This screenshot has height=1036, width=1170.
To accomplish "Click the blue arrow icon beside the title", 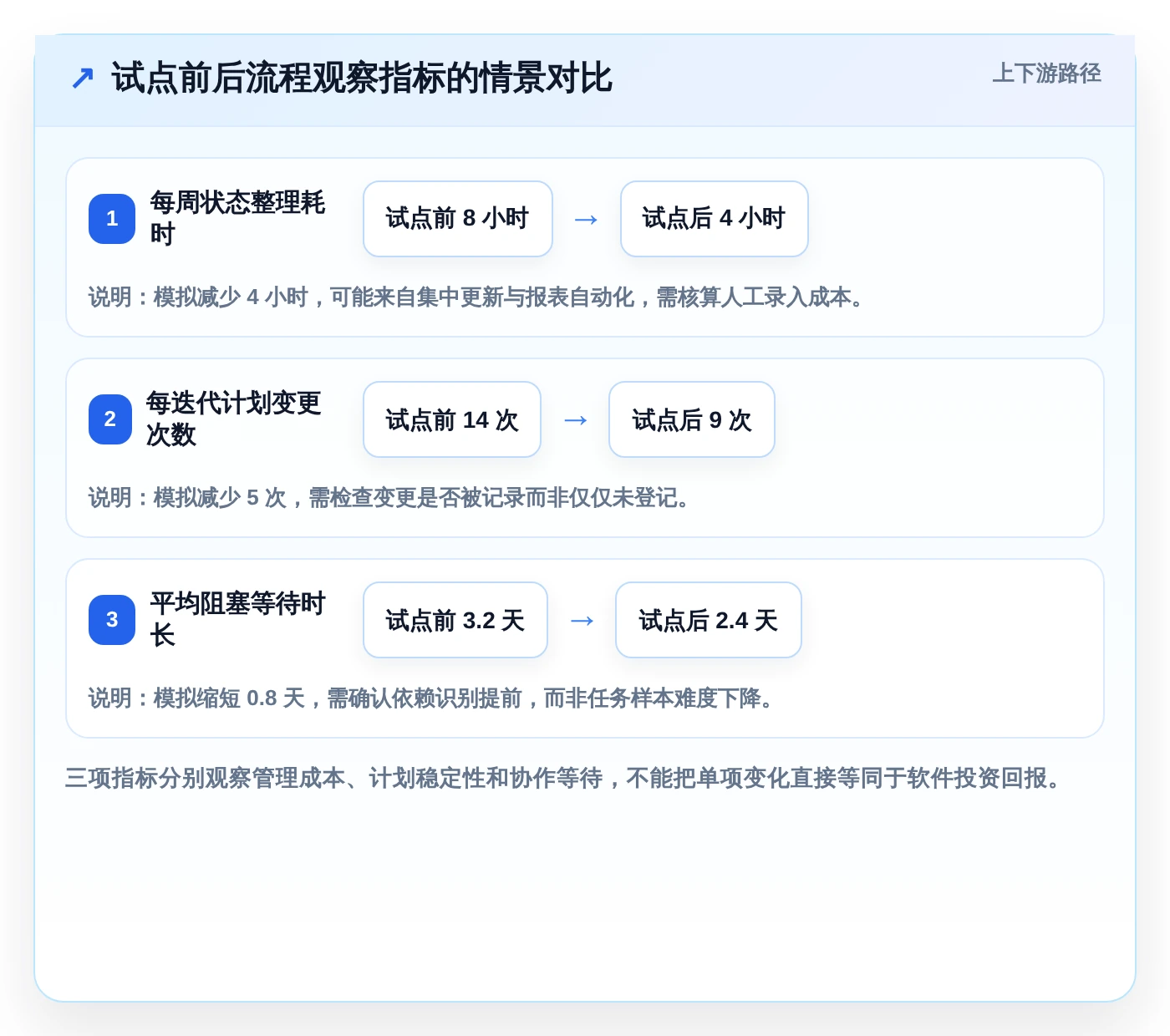I will (83, 79).
